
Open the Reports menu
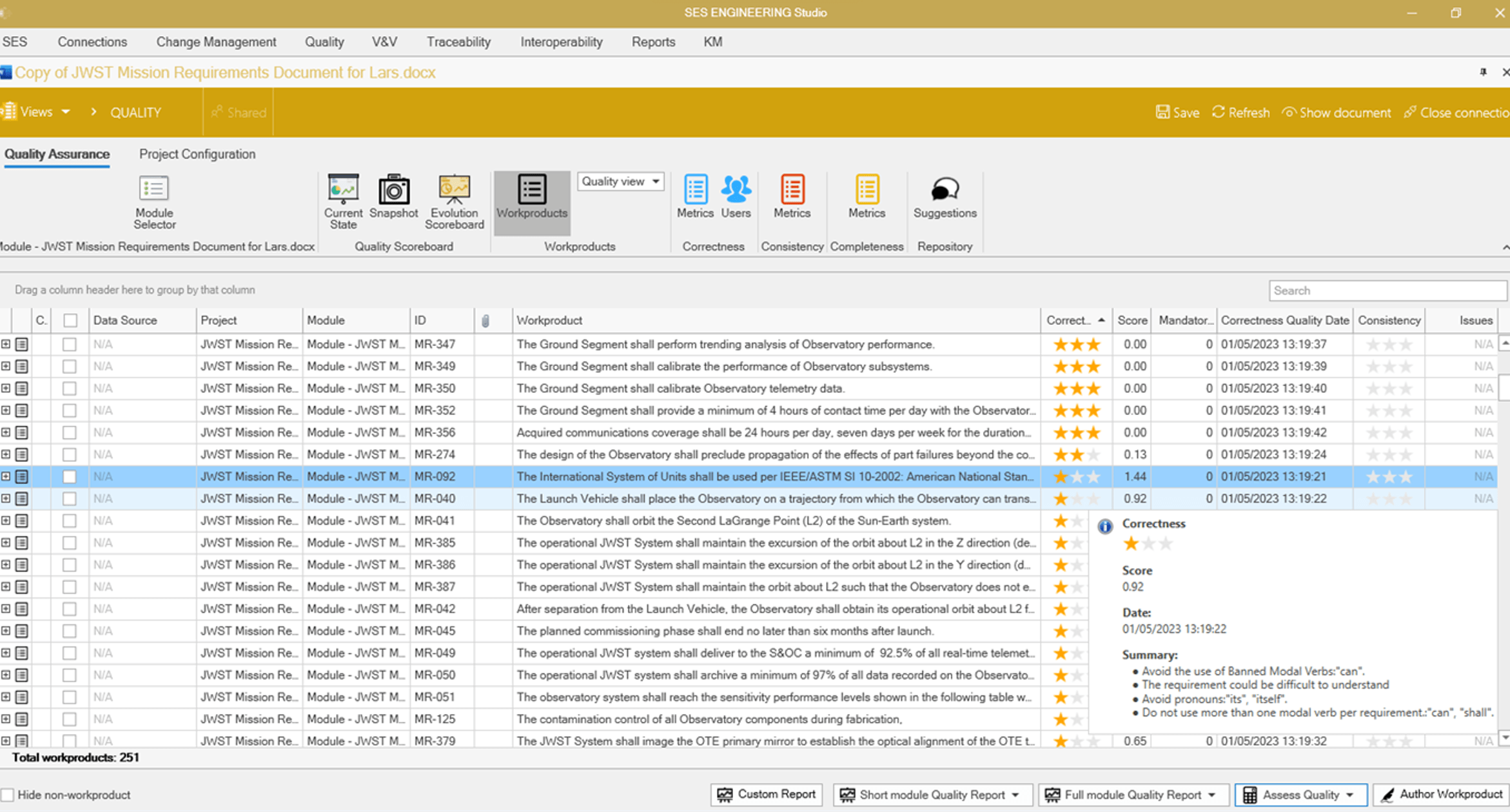[653, 42]
